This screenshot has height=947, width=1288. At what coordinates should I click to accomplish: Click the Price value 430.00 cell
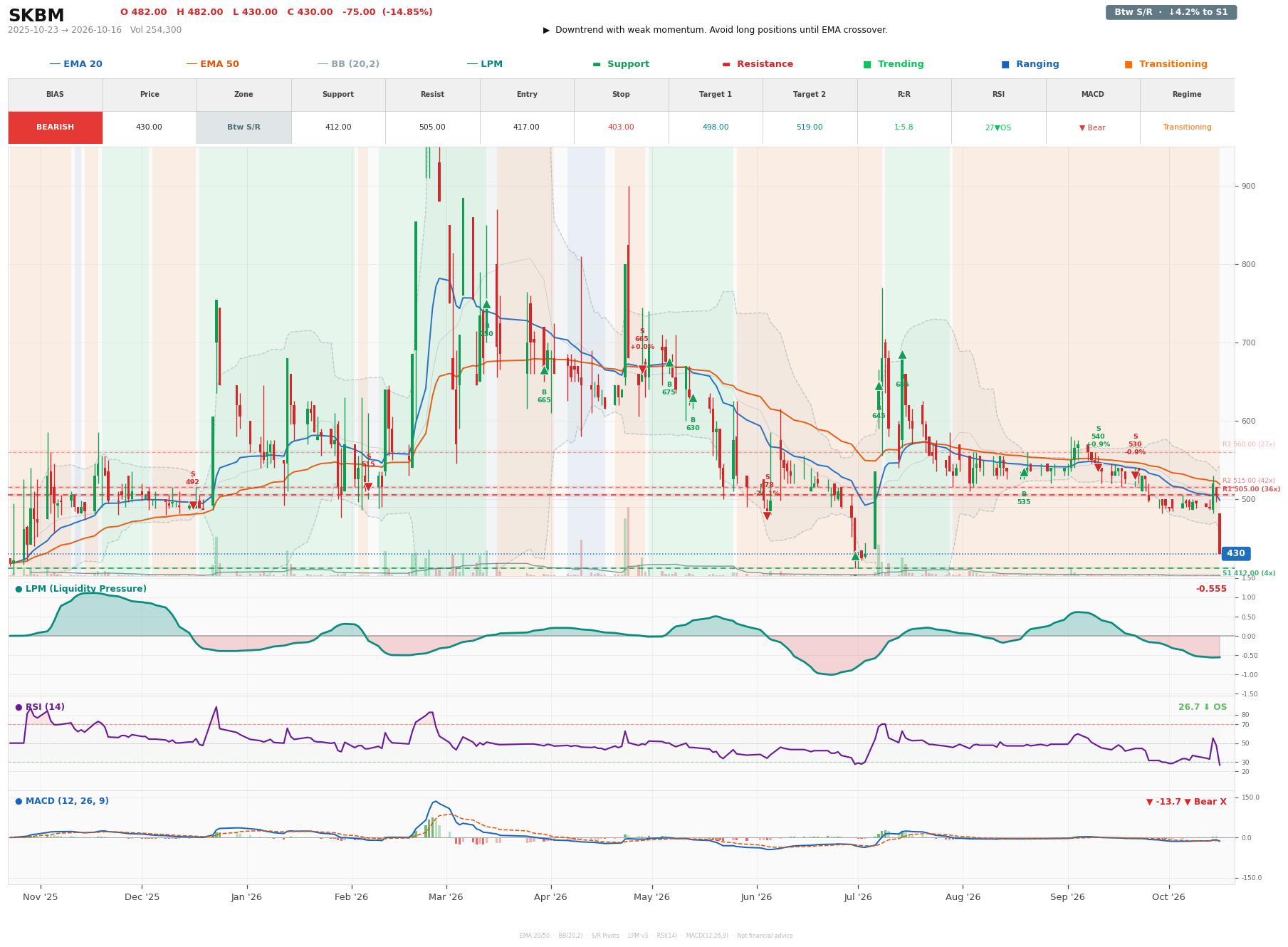tap(150, 127)
